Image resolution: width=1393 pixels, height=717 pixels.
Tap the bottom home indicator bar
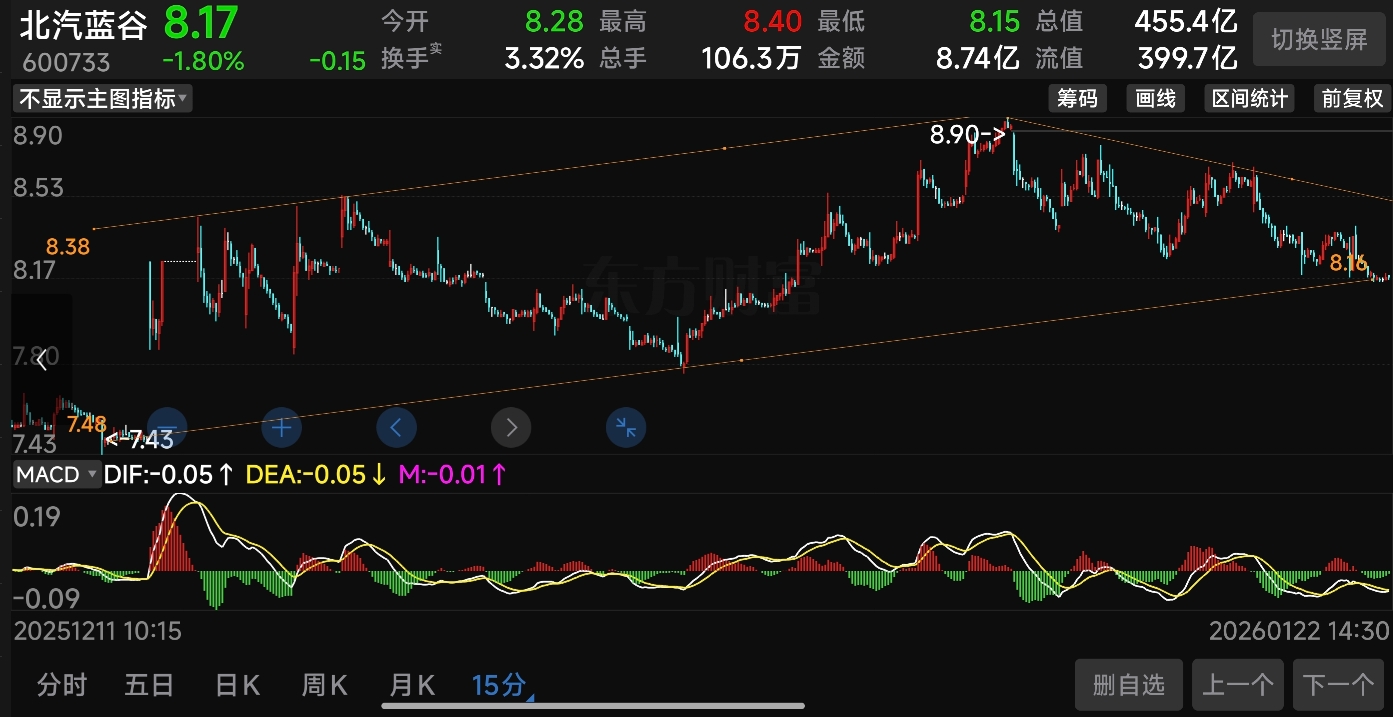[593, 706]
